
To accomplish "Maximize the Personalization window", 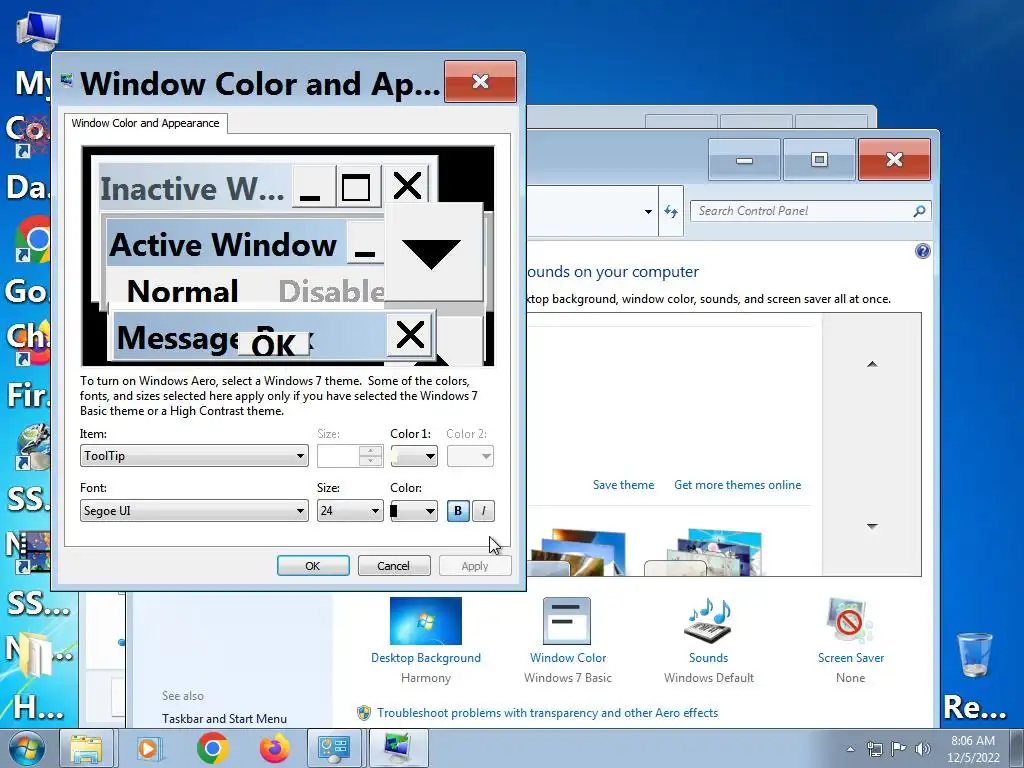I will click(x=819, y=159).
